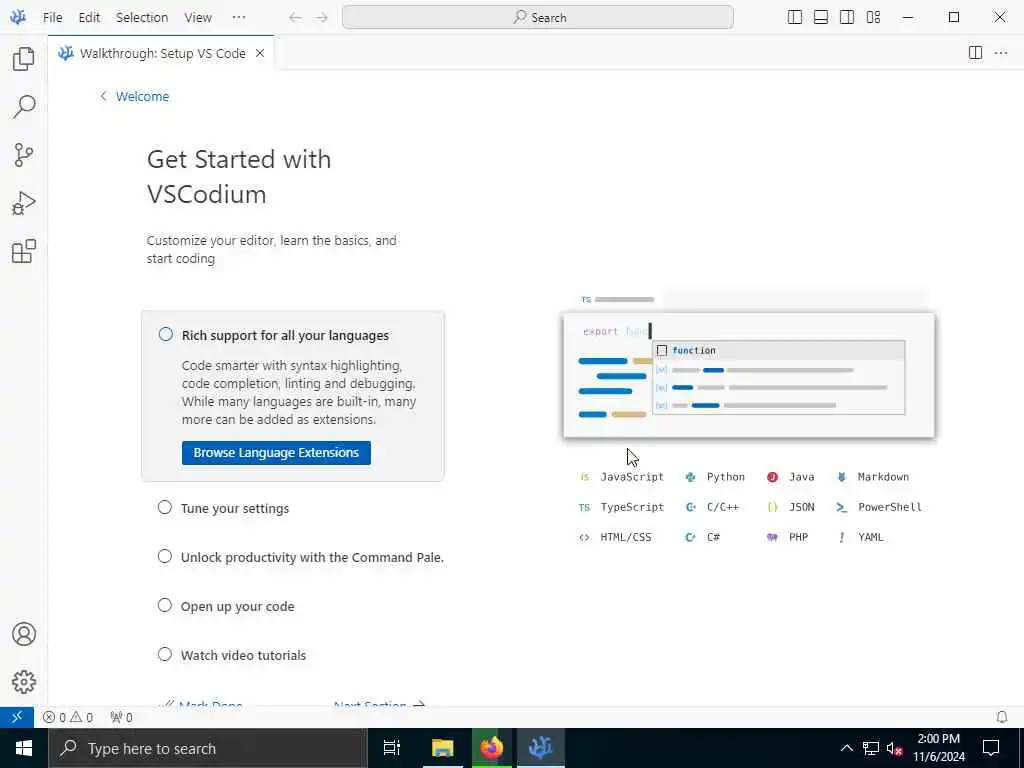The width and height of the screenshot is (1024, 768).
Task: Split the editor right
Action: 975,53
